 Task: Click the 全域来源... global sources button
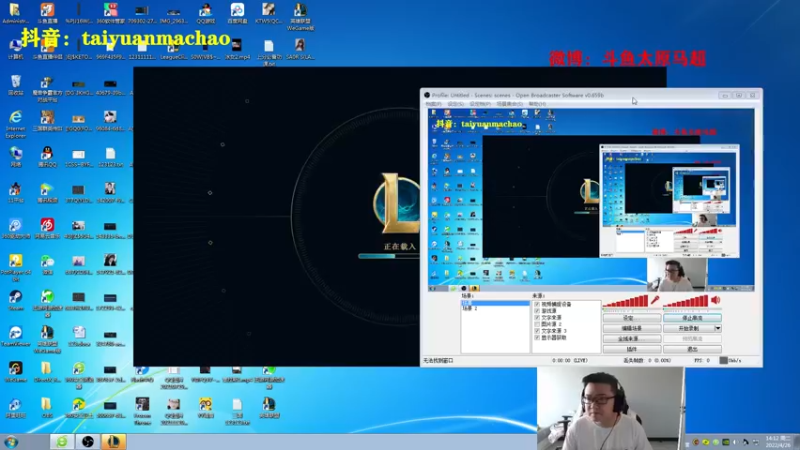pos(632,339)
